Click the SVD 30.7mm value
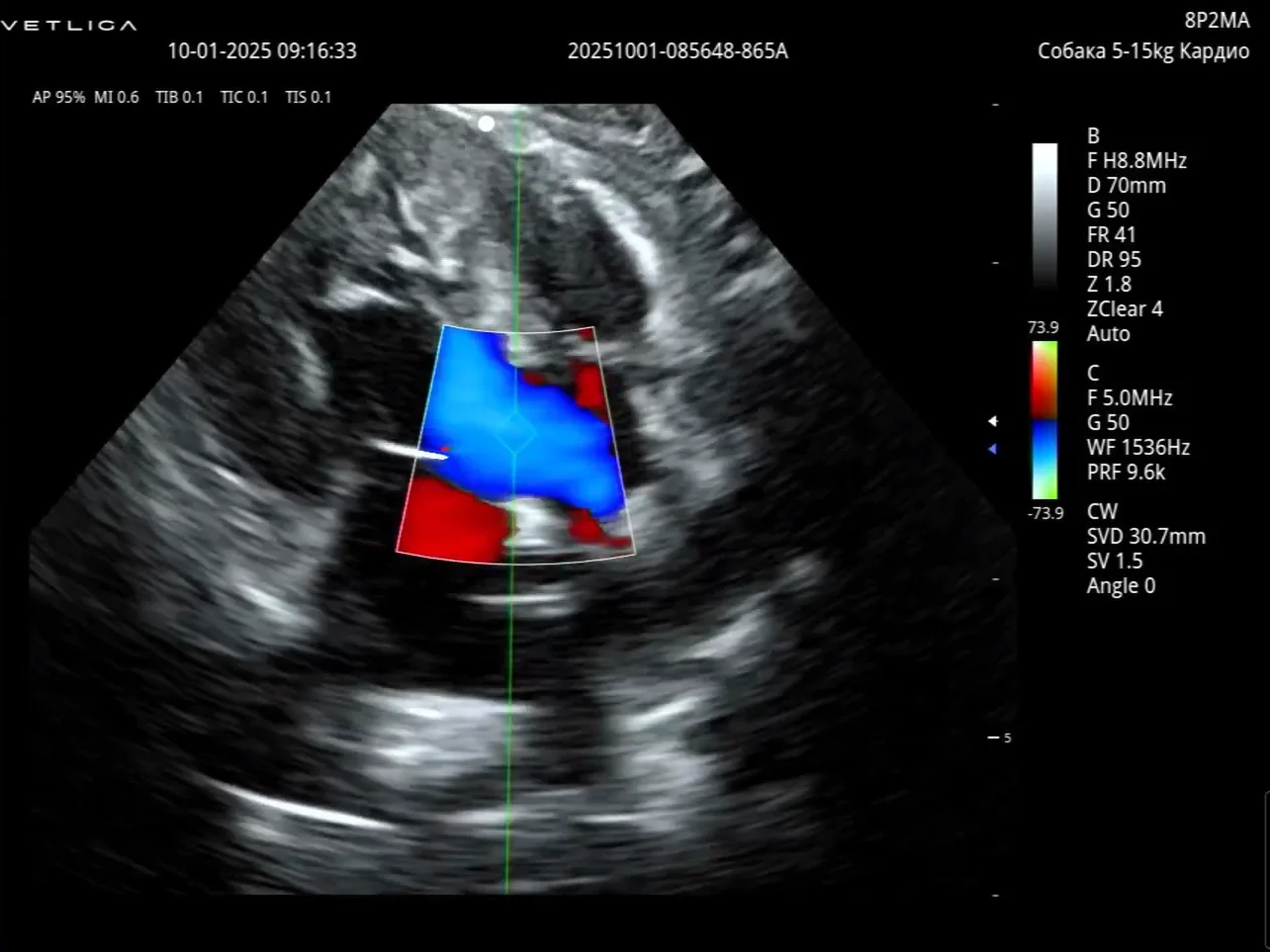The width and height of the screenshot is (1270, 952). point(1145,537)
